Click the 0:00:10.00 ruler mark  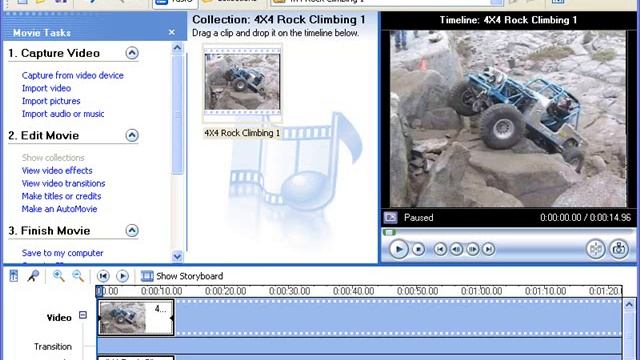tap(162, 291)
